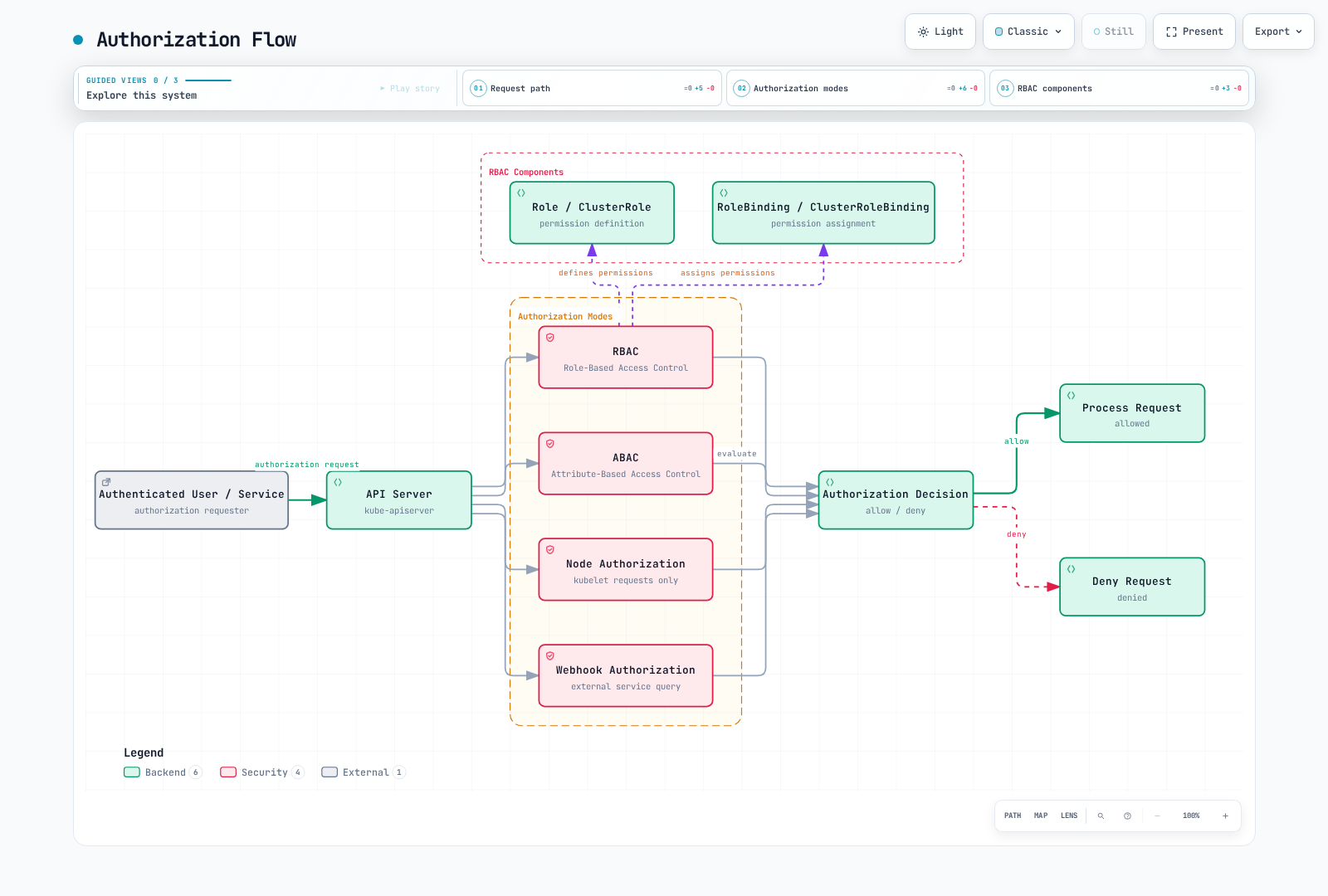Viewport: 1328px width, 896px height.
Task: Toggle the External legend filter
Action: [364, 772]
